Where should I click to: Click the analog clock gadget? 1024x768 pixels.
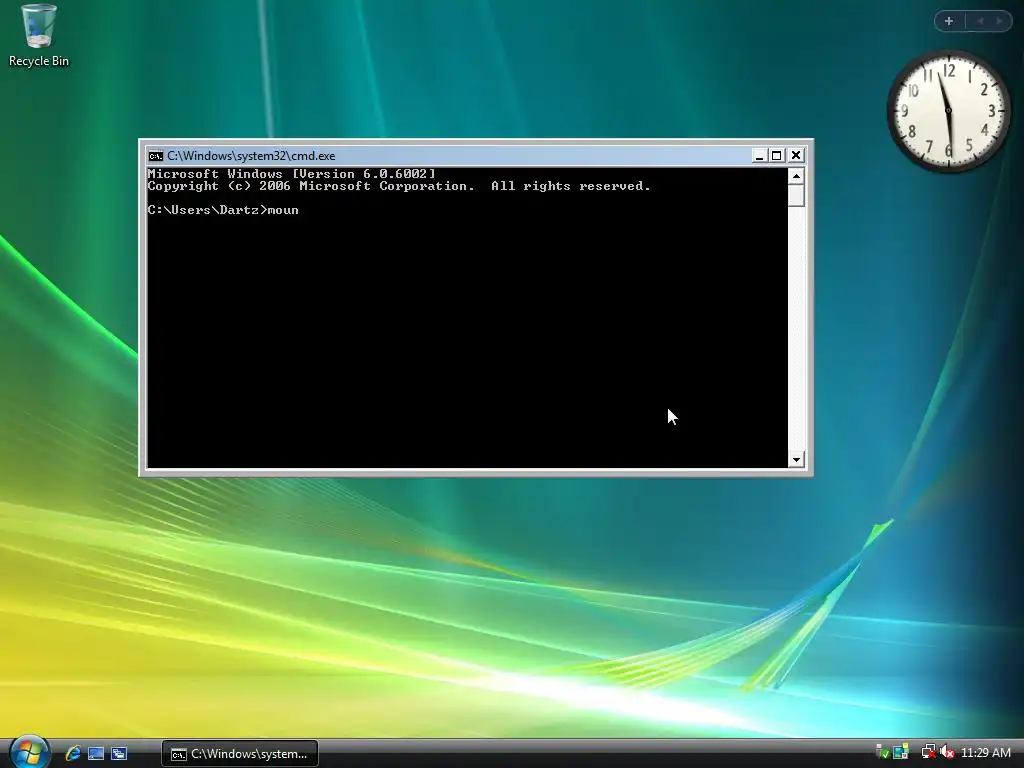click(x=948, y=111)
